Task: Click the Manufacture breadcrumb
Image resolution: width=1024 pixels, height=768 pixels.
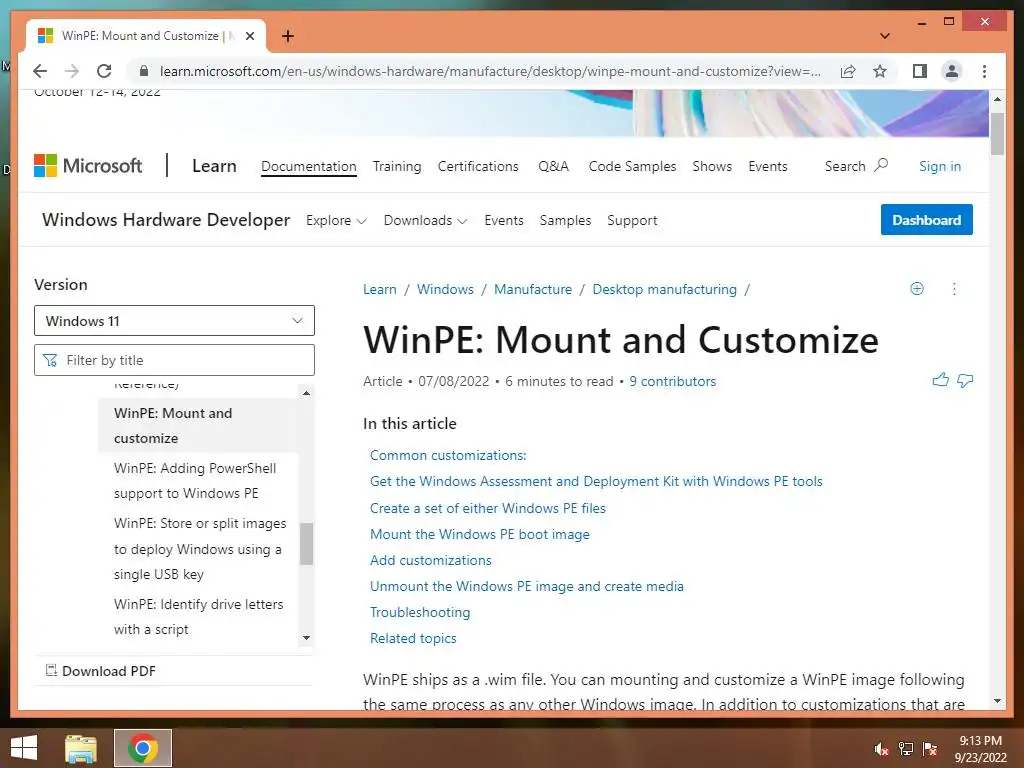Action: coord(533,289)
